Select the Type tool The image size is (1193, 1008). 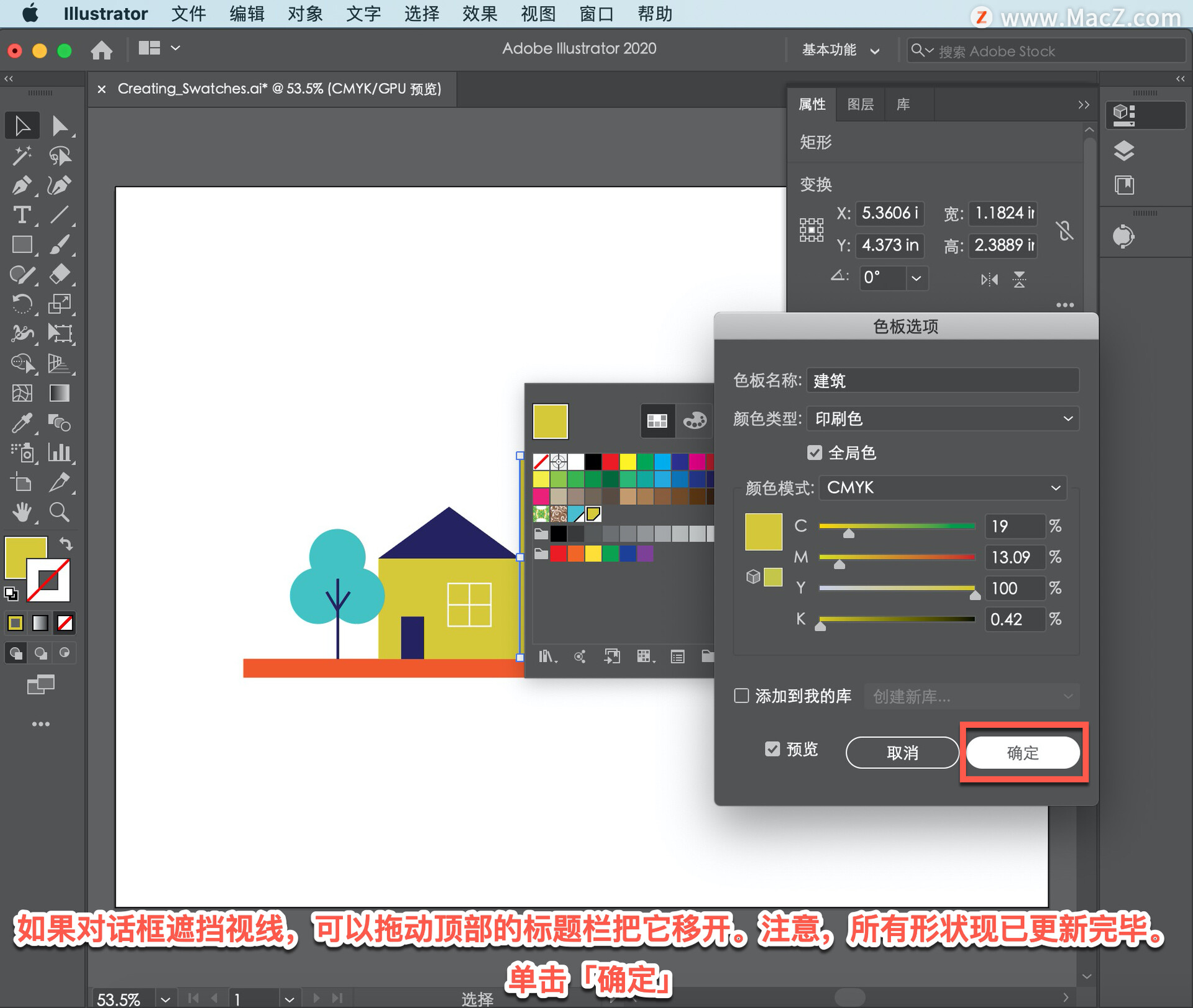coord(22,215)
